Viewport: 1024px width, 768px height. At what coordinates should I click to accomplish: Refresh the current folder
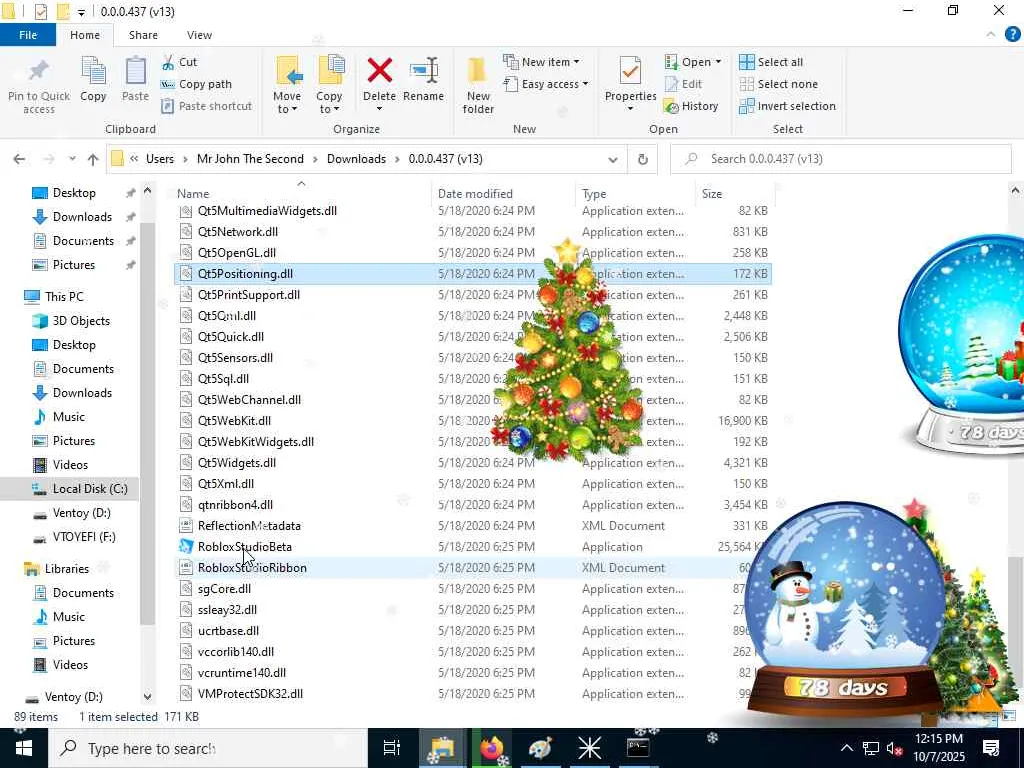pos(643,159)
